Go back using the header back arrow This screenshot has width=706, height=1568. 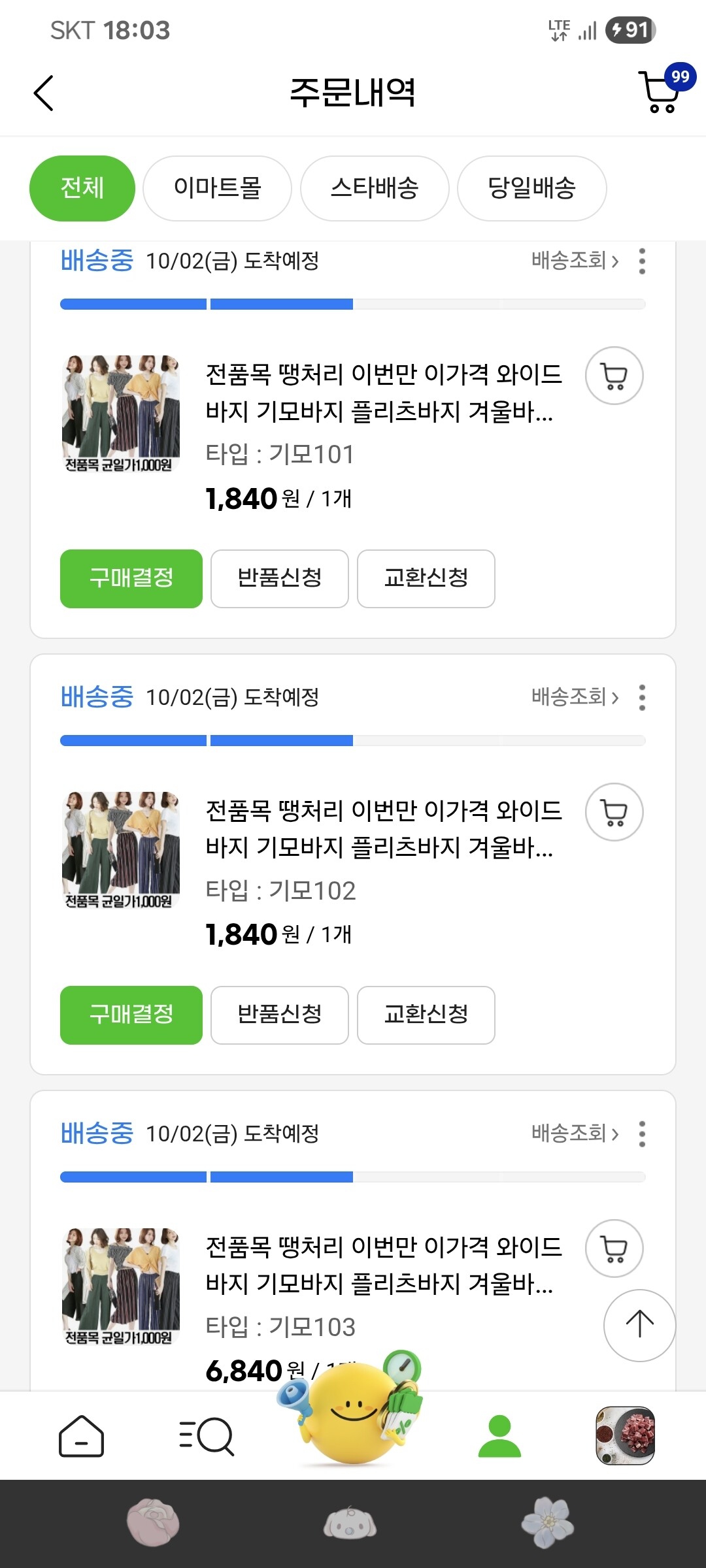43,93
